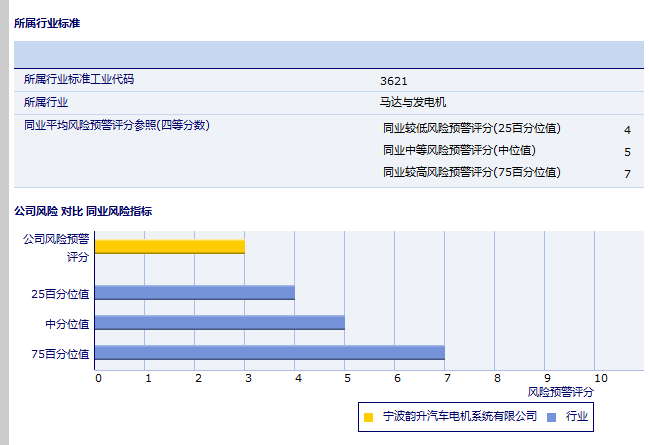Click the 公司风险预警评分 y-axis label
The width and height of the screenshot is (649, 445).
click(x=57, y=247)
